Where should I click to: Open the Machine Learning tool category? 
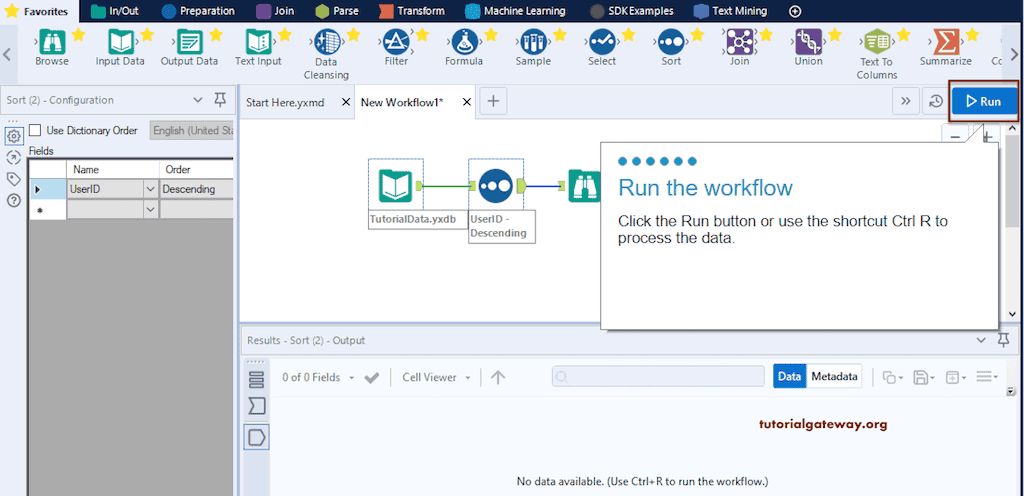pyautogui.click(x=515, y=10)
